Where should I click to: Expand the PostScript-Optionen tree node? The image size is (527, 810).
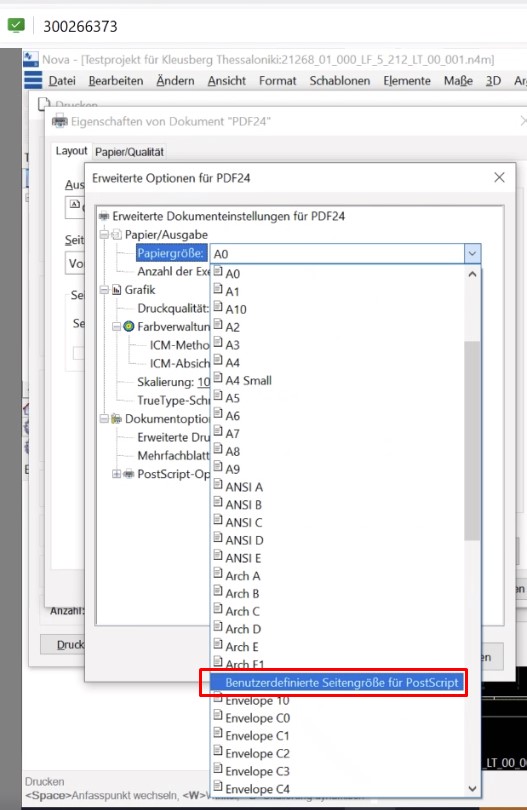tap(117, 474)
